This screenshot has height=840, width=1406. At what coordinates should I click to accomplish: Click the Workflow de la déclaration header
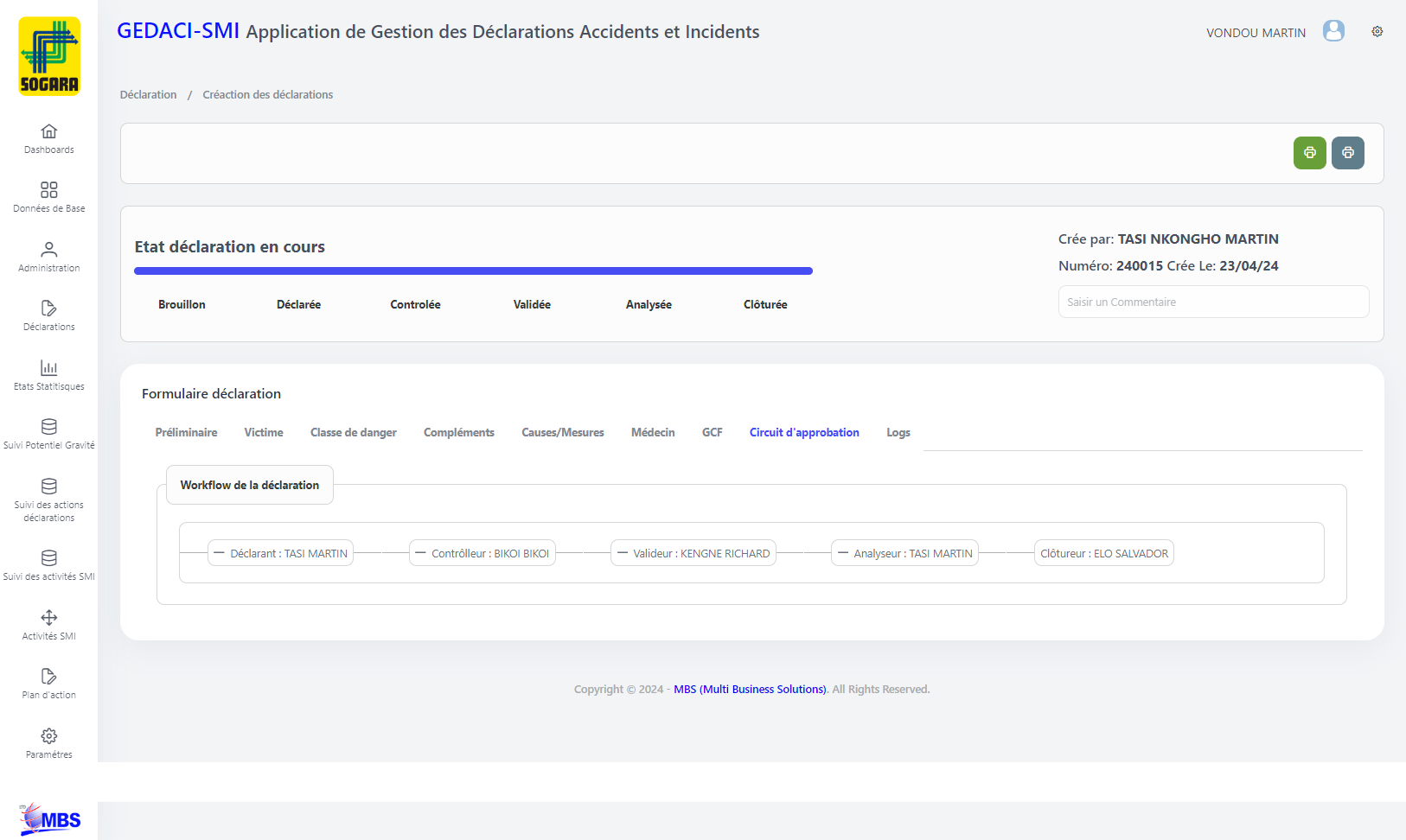coord(250,485)
